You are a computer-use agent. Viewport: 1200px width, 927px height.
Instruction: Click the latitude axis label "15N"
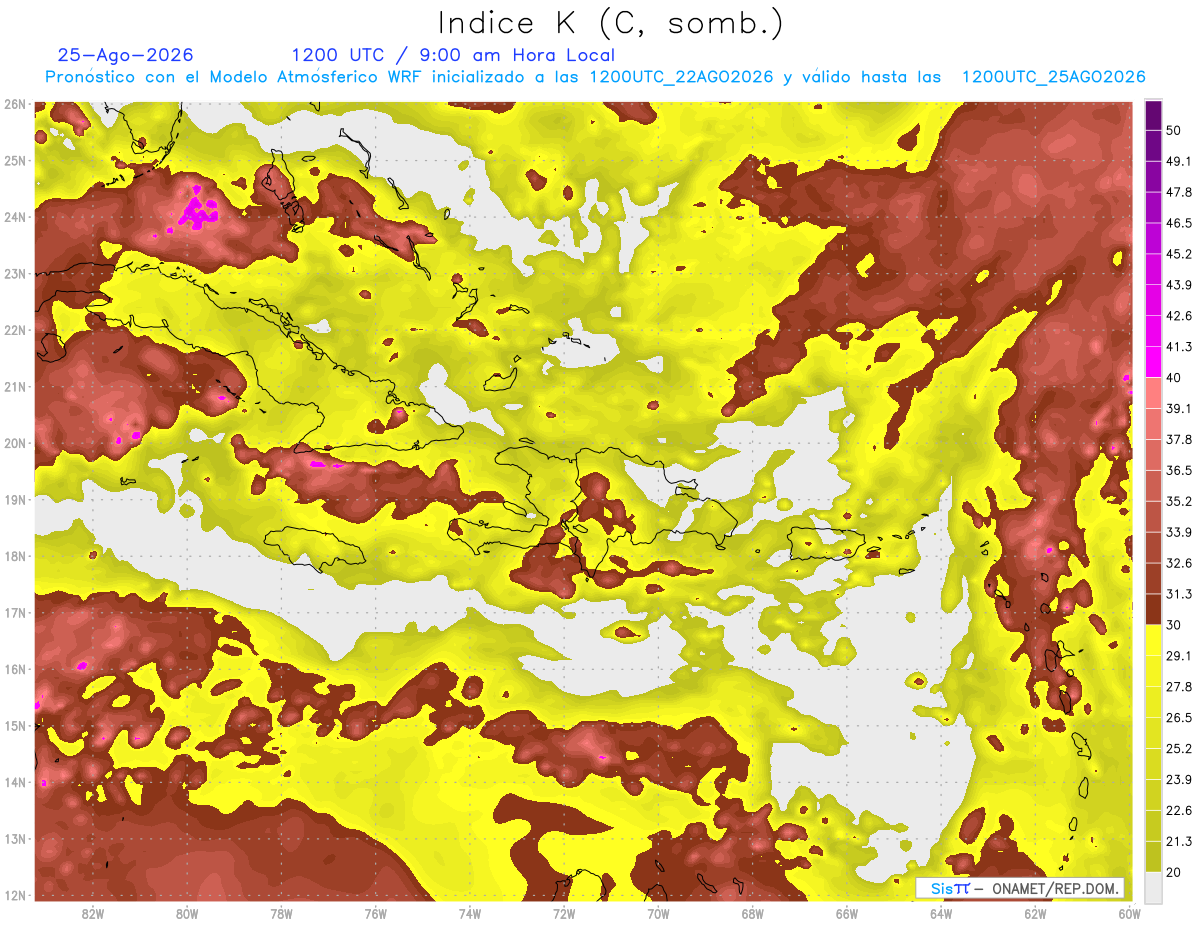click(x=15, y=725)
